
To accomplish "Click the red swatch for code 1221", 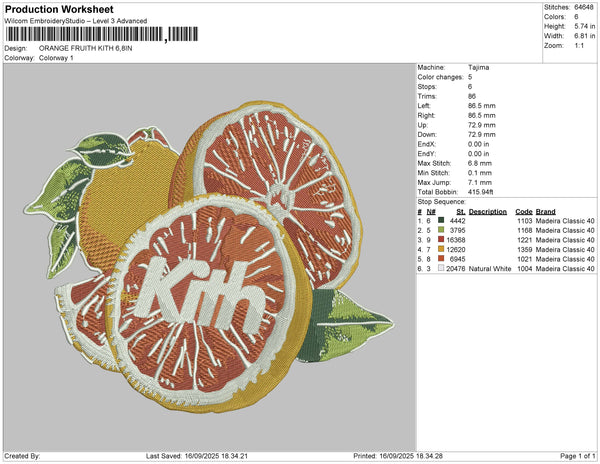I will coord(441,239).
